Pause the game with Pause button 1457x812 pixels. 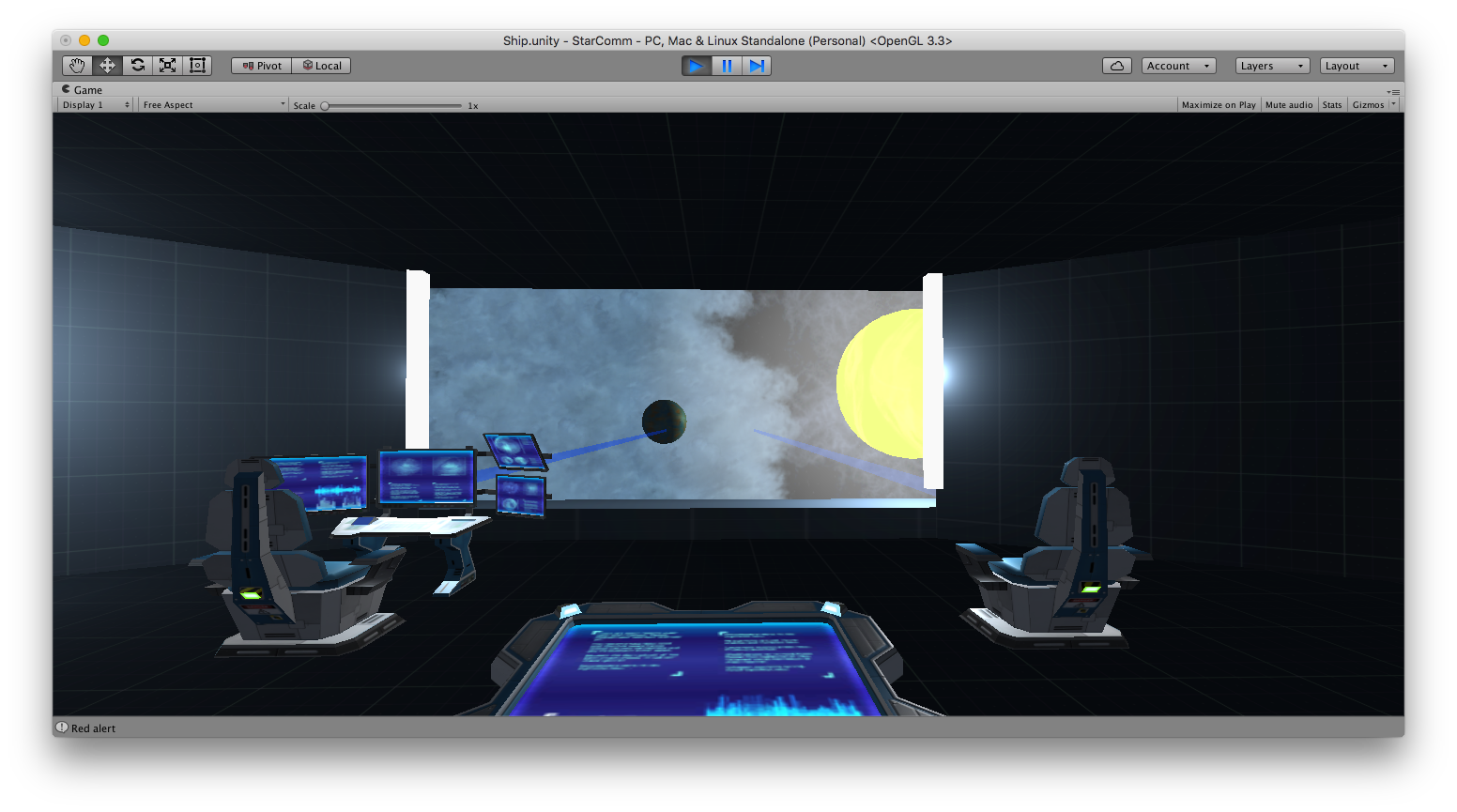click(x=727, y=66)
